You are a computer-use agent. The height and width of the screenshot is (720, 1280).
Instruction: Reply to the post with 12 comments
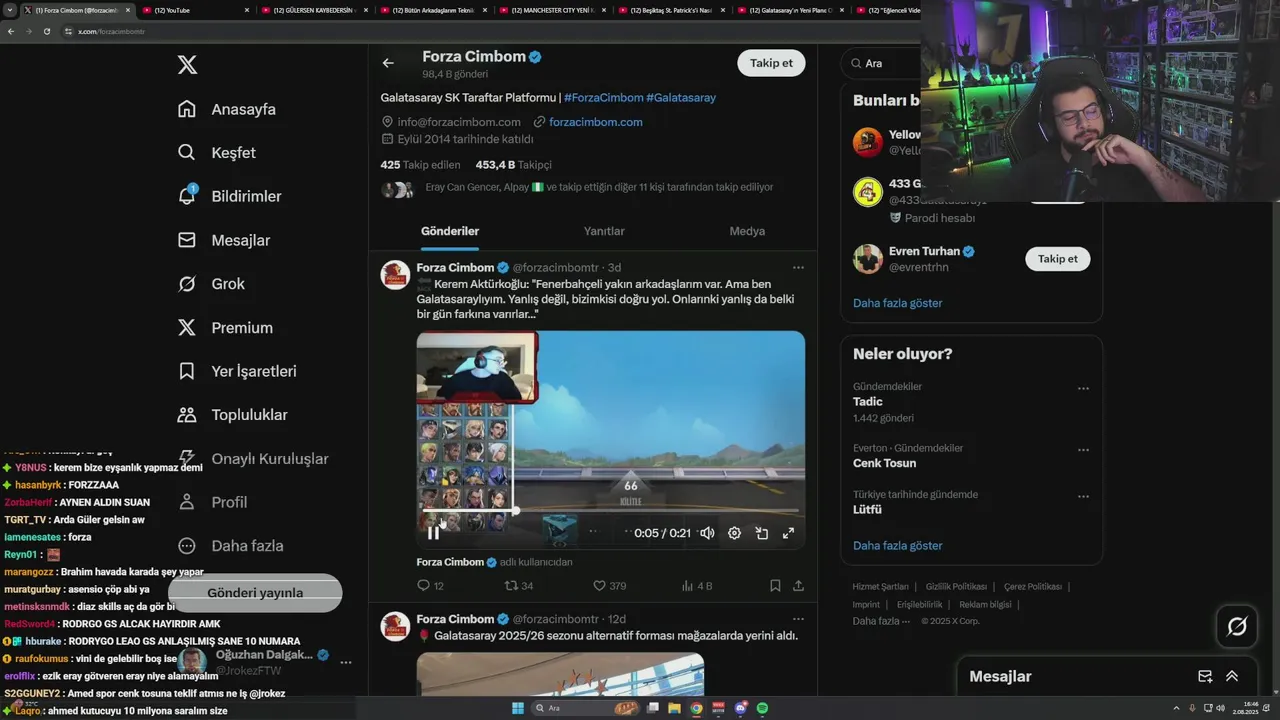click(430, 586)
